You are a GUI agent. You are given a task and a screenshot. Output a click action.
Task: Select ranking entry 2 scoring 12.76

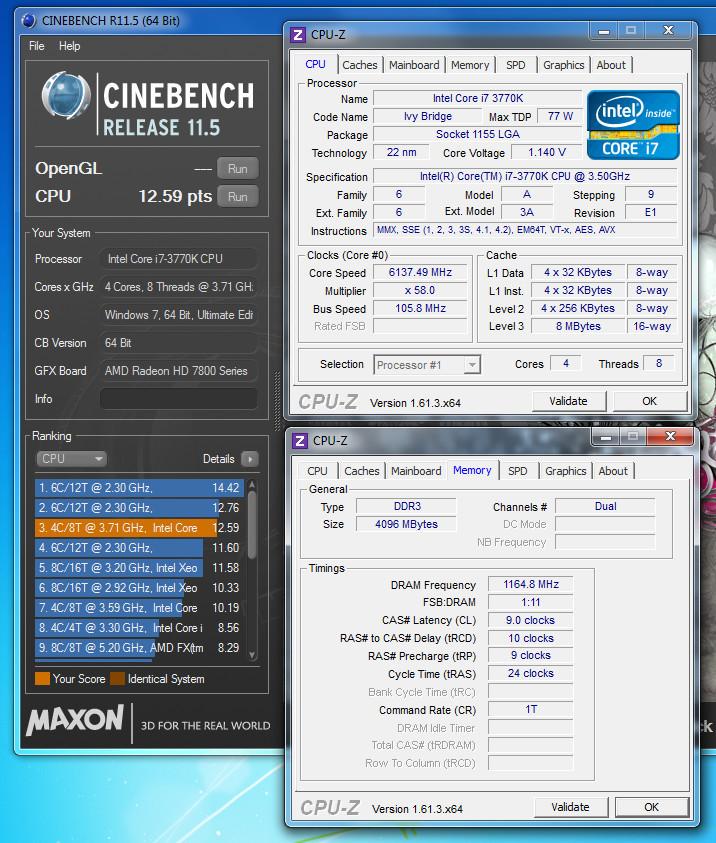click(x=139, y=508)
